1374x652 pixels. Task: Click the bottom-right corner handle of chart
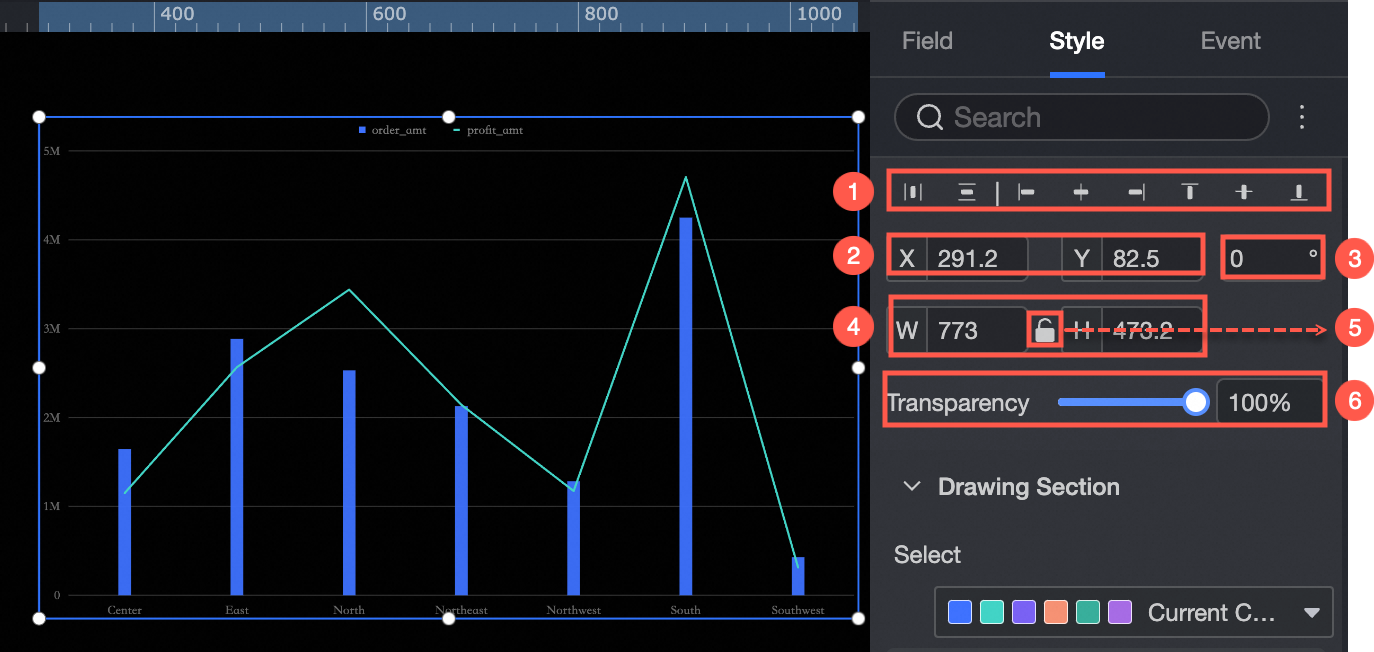pos(858,619)
